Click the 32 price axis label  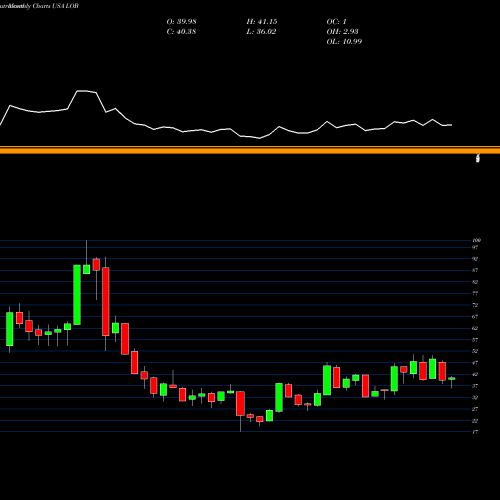click(x=475, y=397)
